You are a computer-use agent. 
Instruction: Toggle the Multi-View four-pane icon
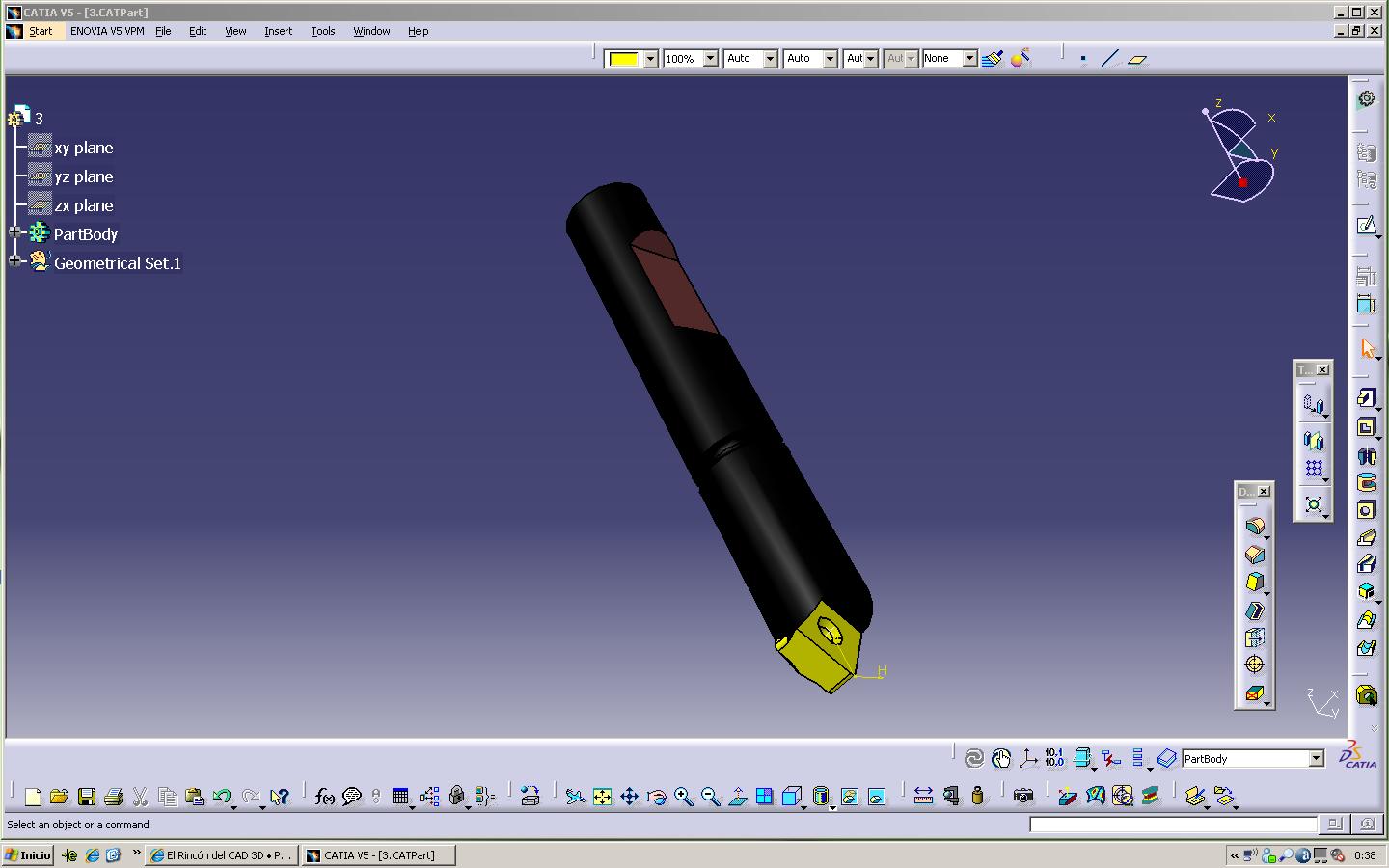pos(765,797)
